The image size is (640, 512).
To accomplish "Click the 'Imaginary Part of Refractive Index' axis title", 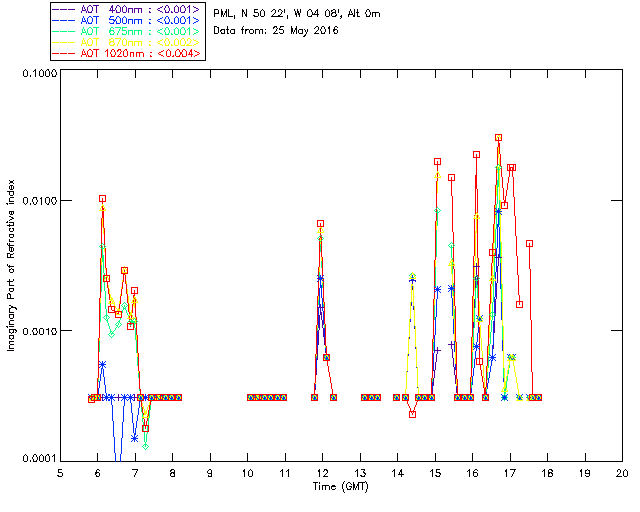I will point(11,265).
